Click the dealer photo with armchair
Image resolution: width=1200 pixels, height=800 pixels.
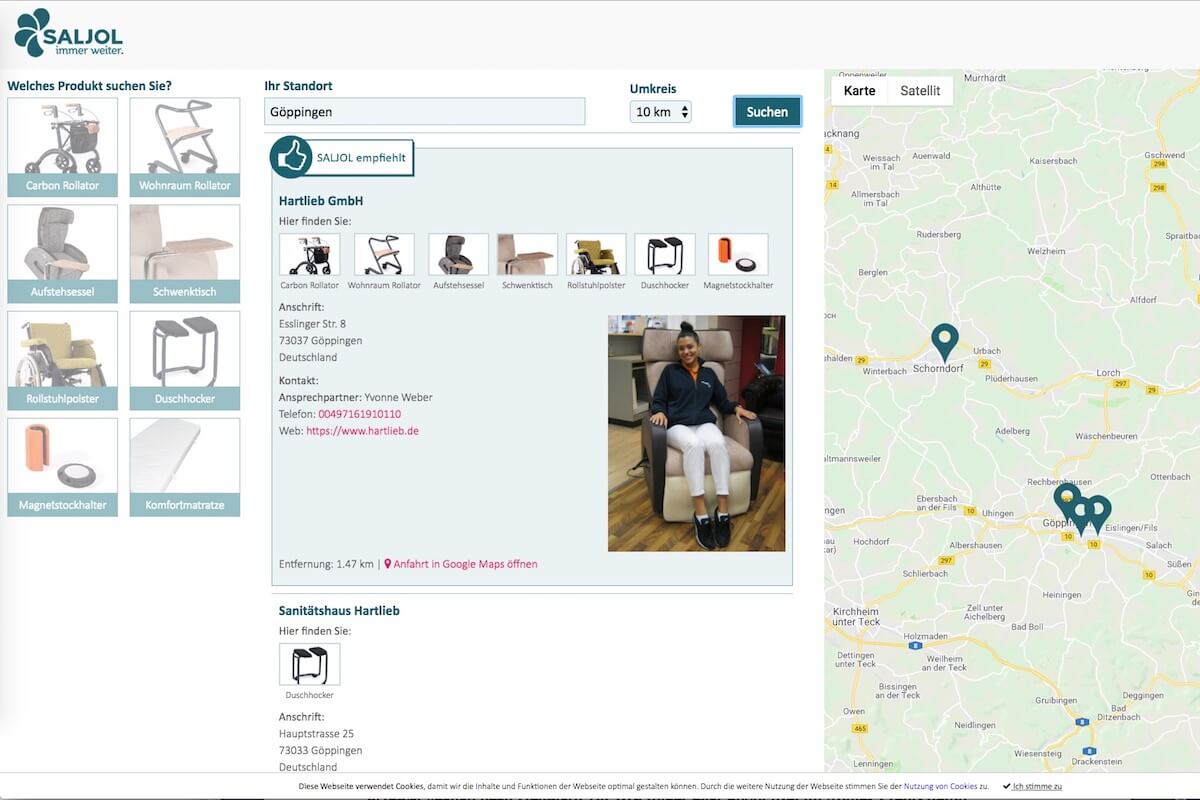click(696, 433)
